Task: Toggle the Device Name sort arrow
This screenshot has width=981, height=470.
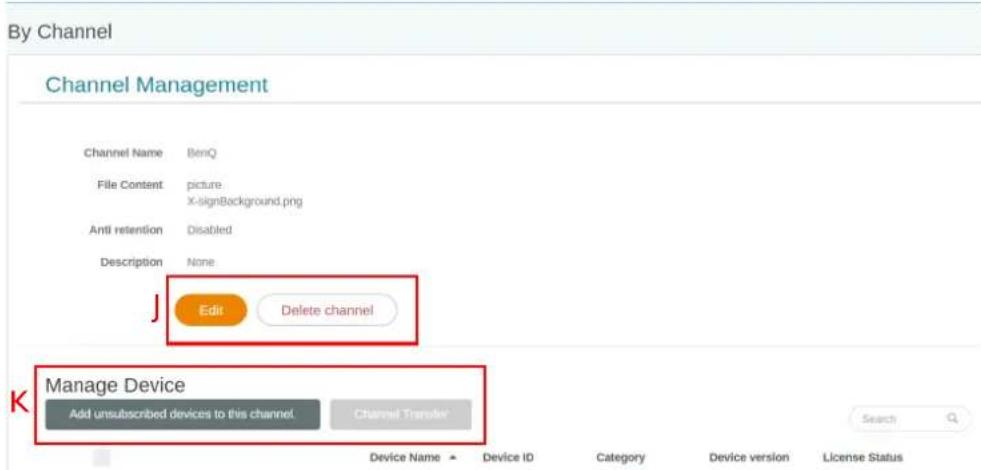Action: tap(452, 458)
